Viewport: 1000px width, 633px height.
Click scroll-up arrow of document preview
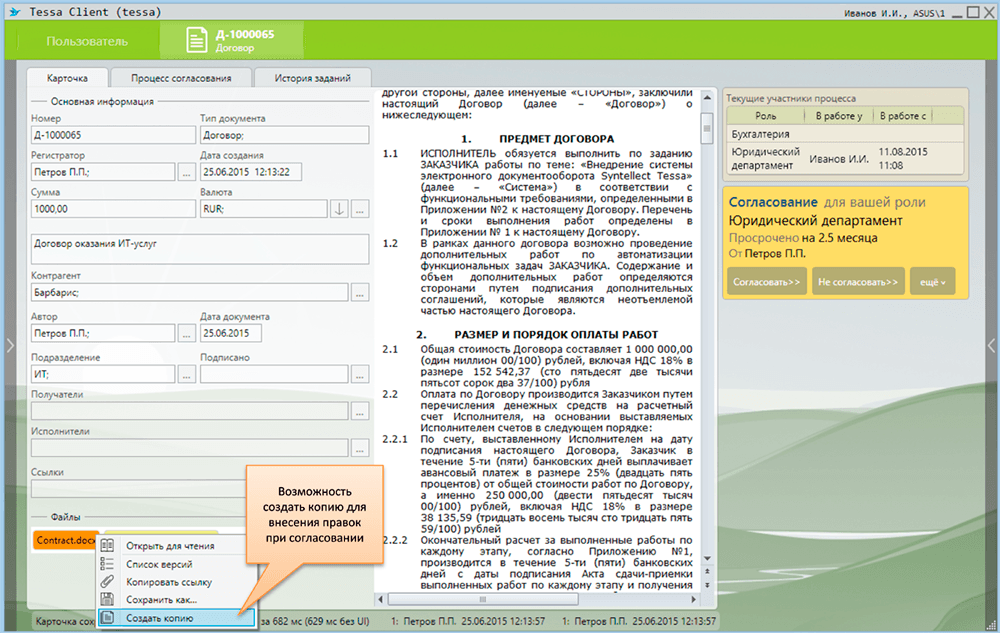tap(707, 98)
